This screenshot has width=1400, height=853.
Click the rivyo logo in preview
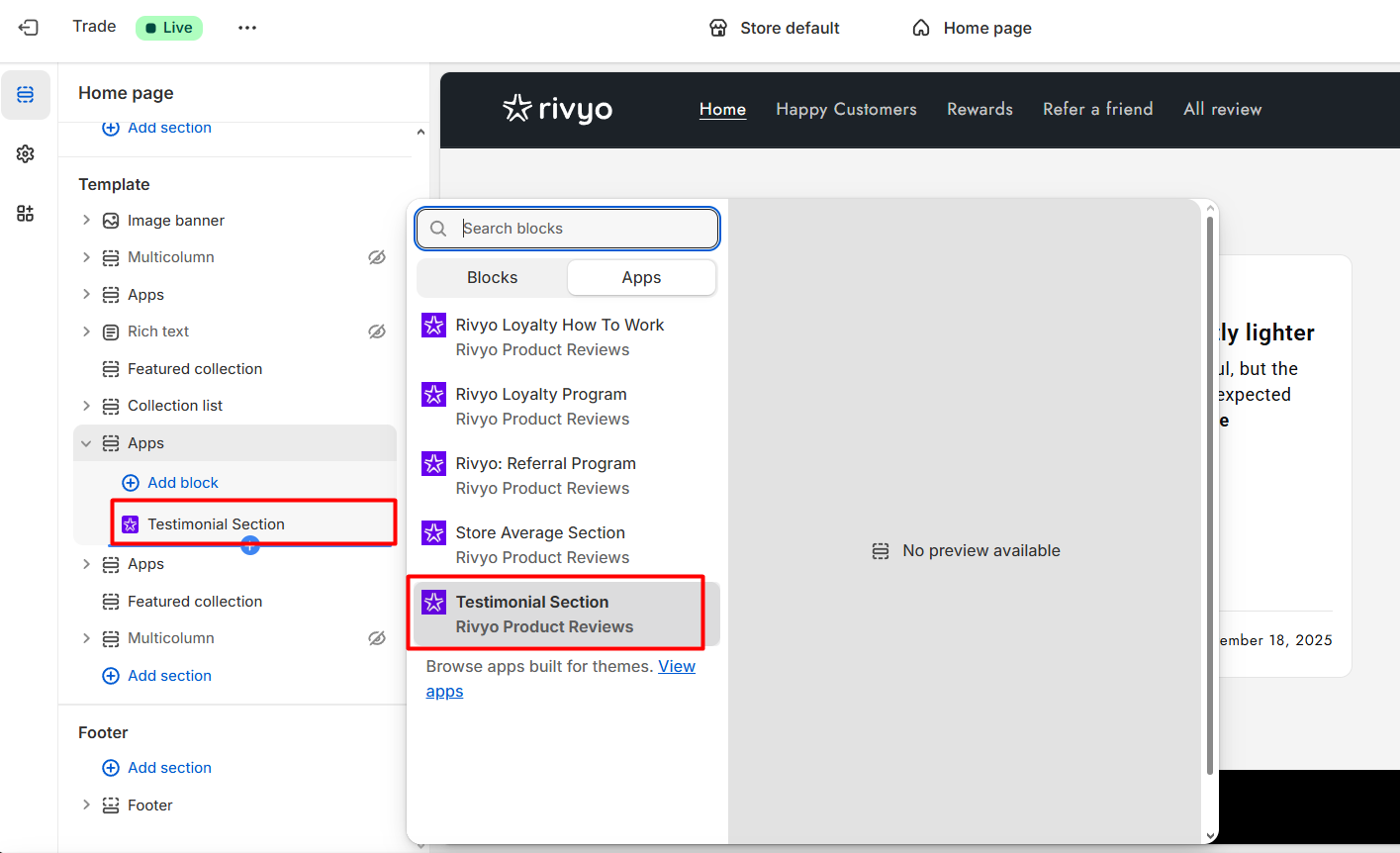click(557, 109)
